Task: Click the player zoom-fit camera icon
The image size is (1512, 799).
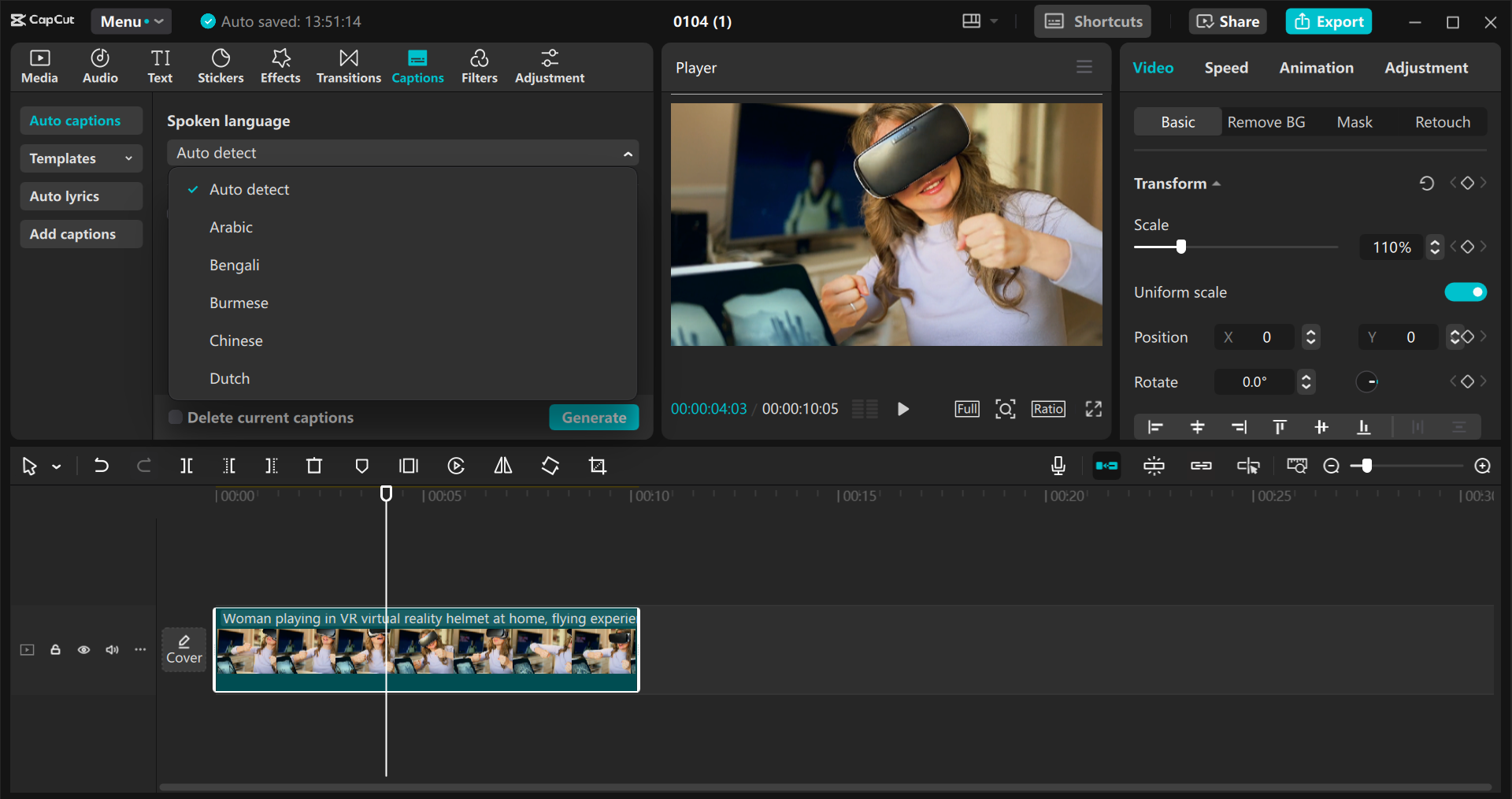Action: pyautogui.click(x=1005, y=409)
